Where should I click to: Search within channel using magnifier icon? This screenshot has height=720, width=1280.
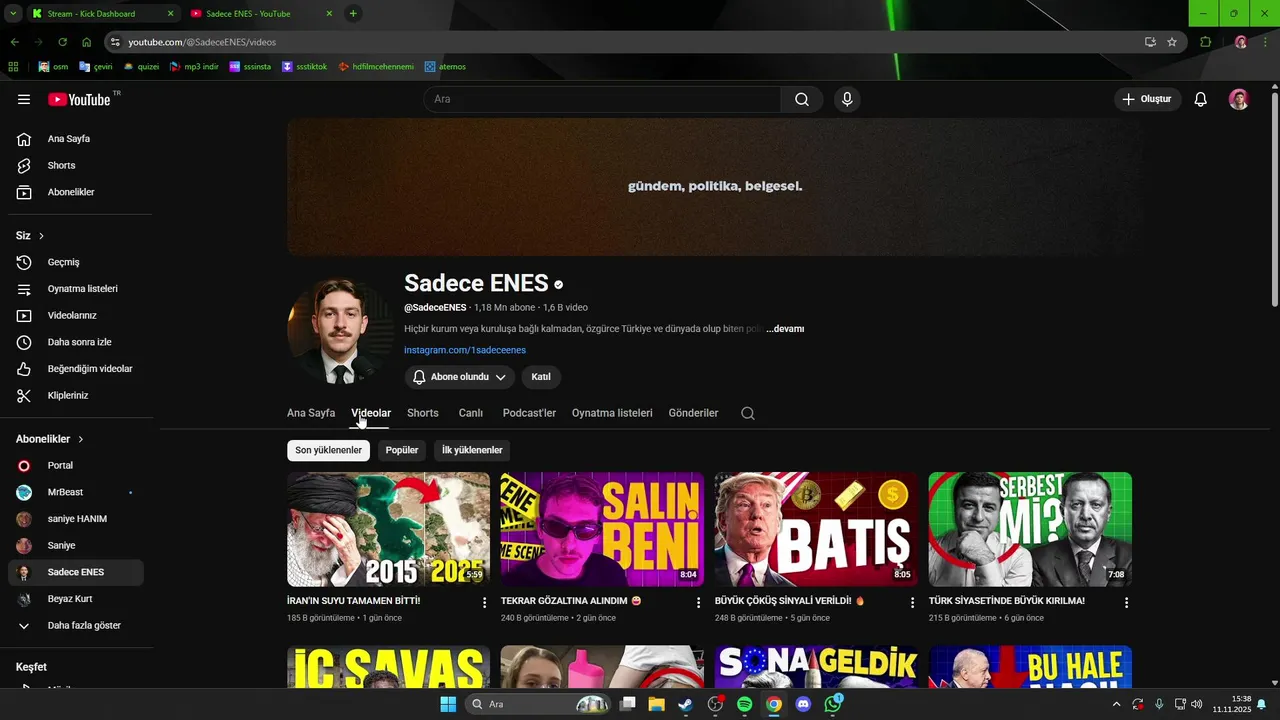[748, 413]
